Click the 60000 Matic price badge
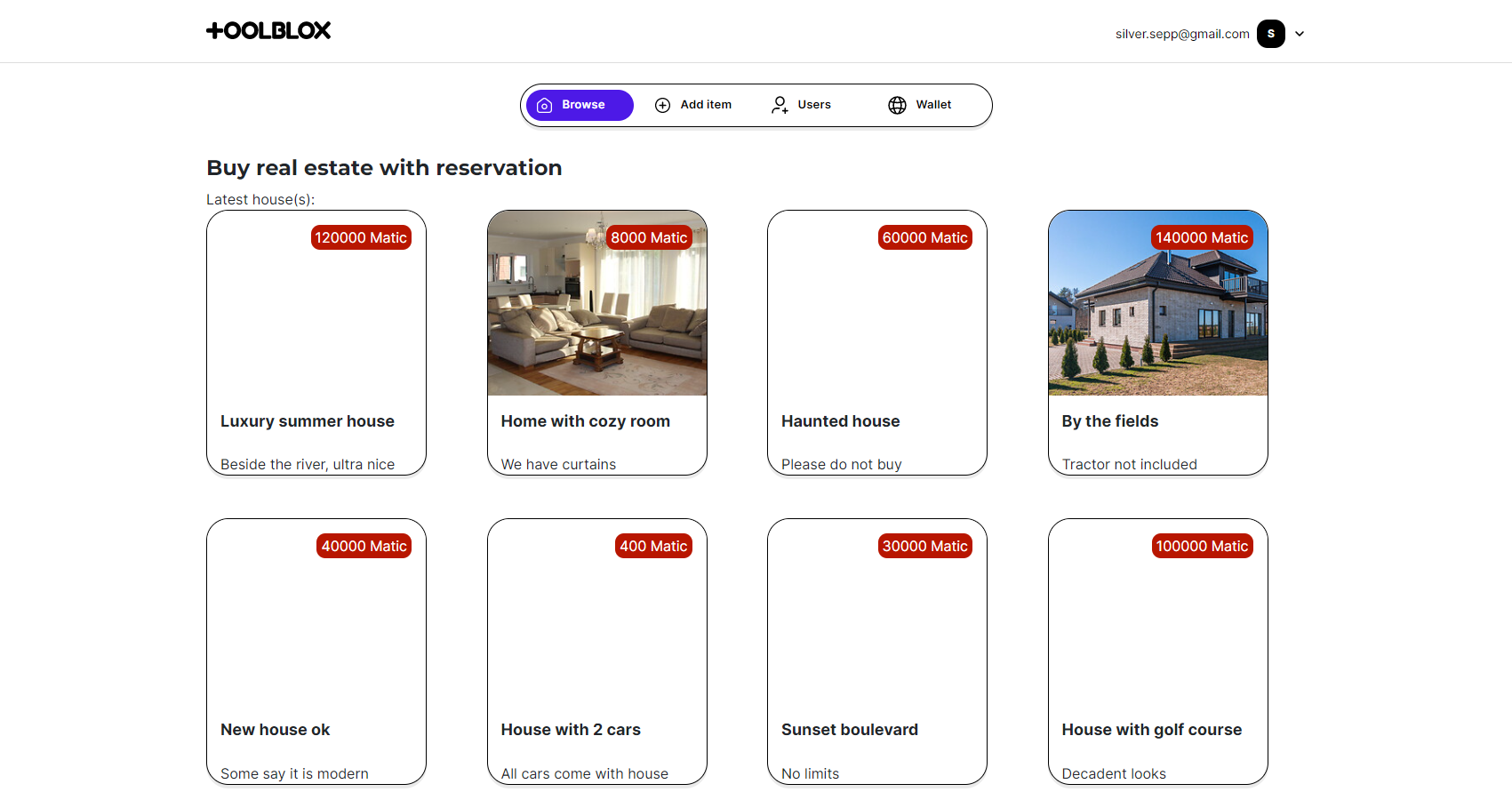This screenshot has height=808, width=1512. coord(925,237)
